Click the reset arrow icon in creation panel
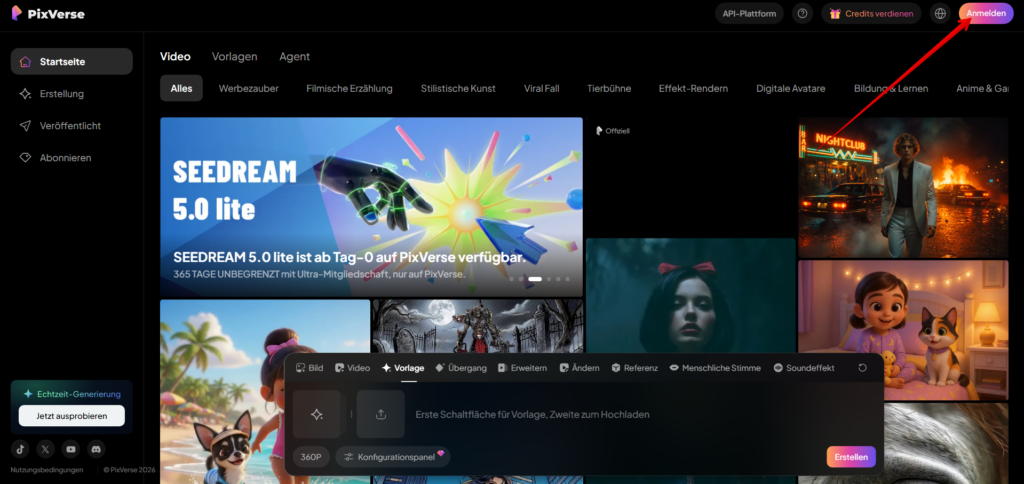This screenshot has height=484, width=1024. point(862,368)
